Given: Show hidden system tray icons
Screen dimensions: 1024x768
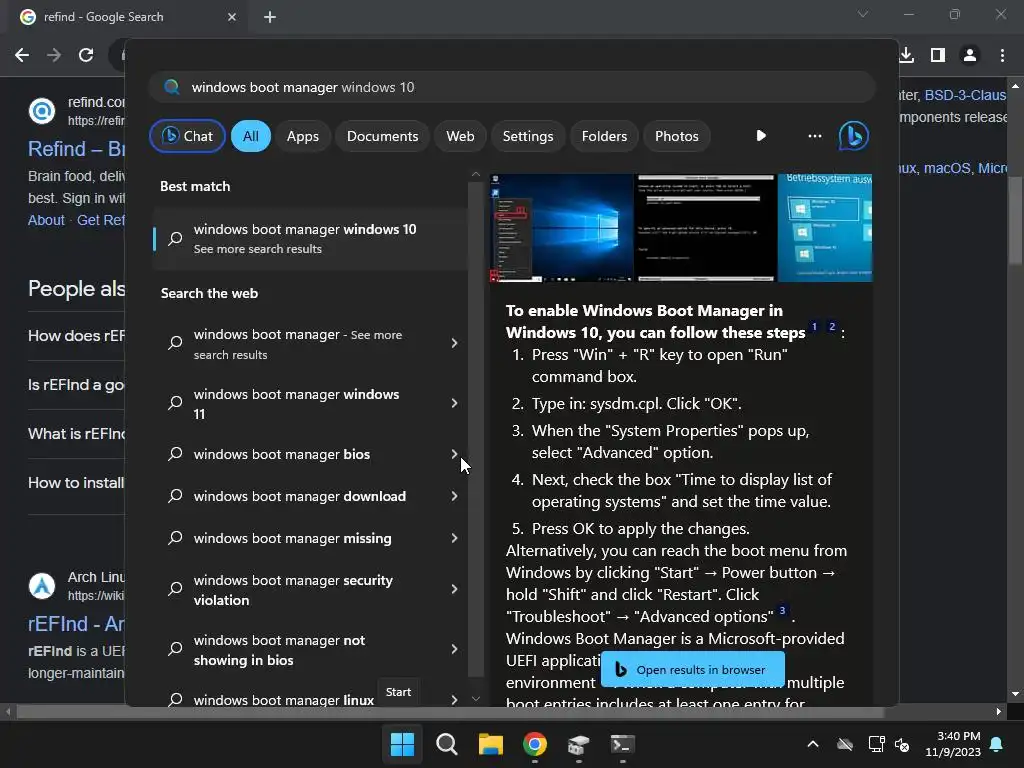Looking at the screenshot, I should [x=813, y=744].
